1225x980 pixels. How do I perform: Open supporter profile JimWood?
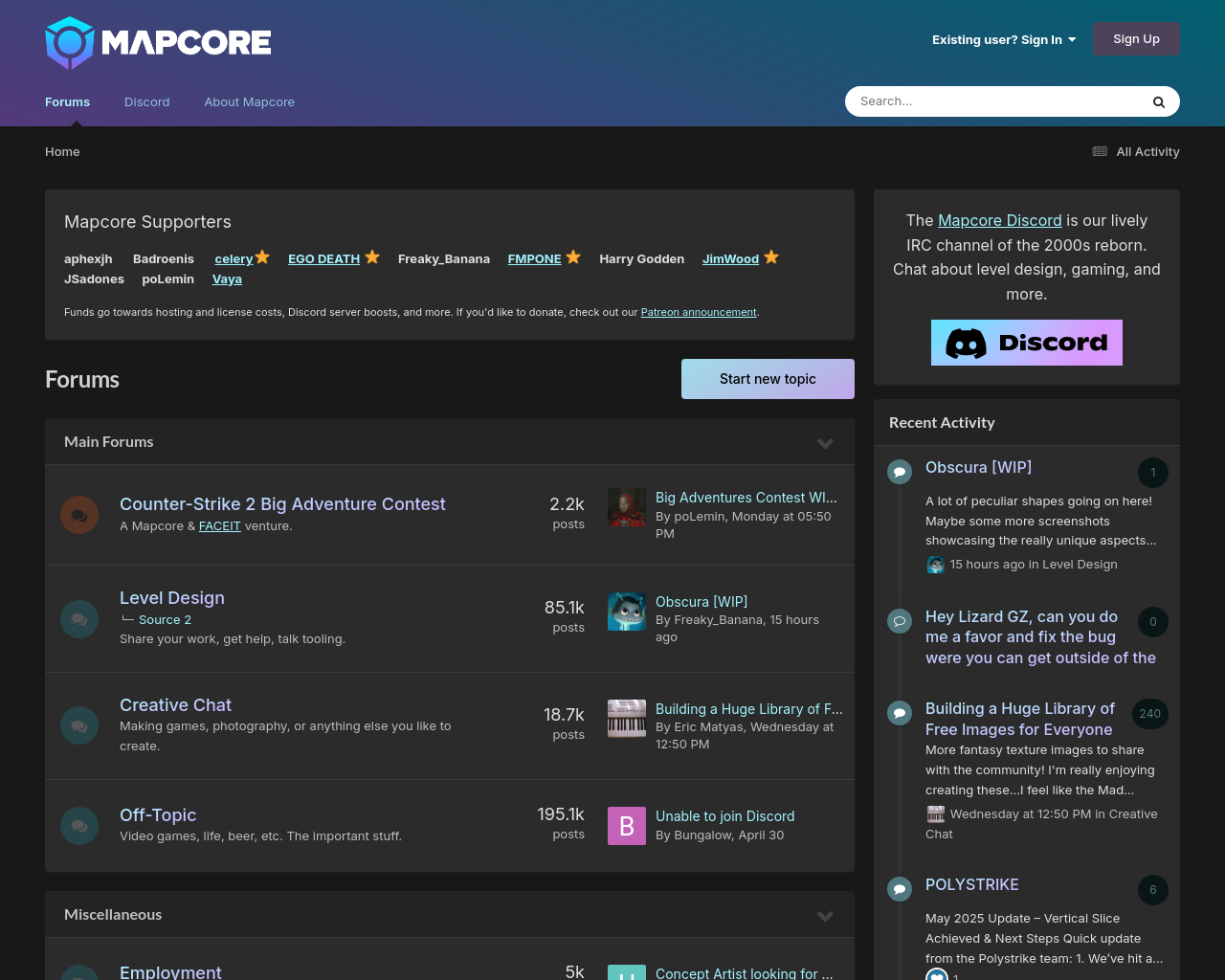[730, 258]
